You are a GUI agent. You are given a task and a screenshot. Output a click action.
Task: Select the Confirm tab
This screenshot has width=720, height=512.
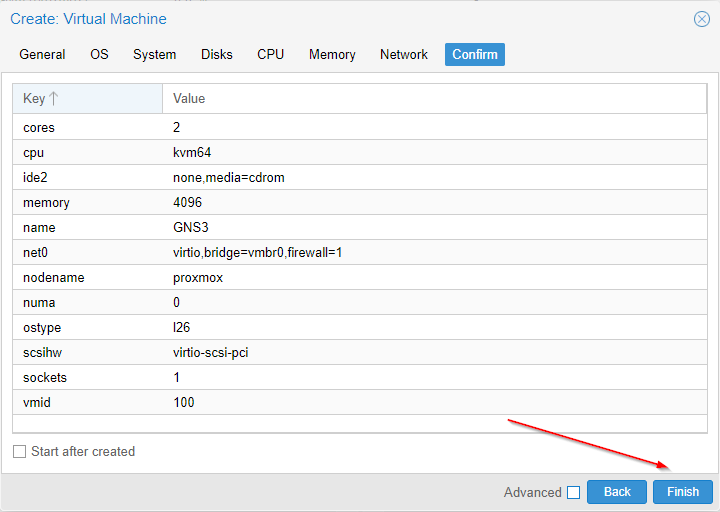click(x=475, y=55)
